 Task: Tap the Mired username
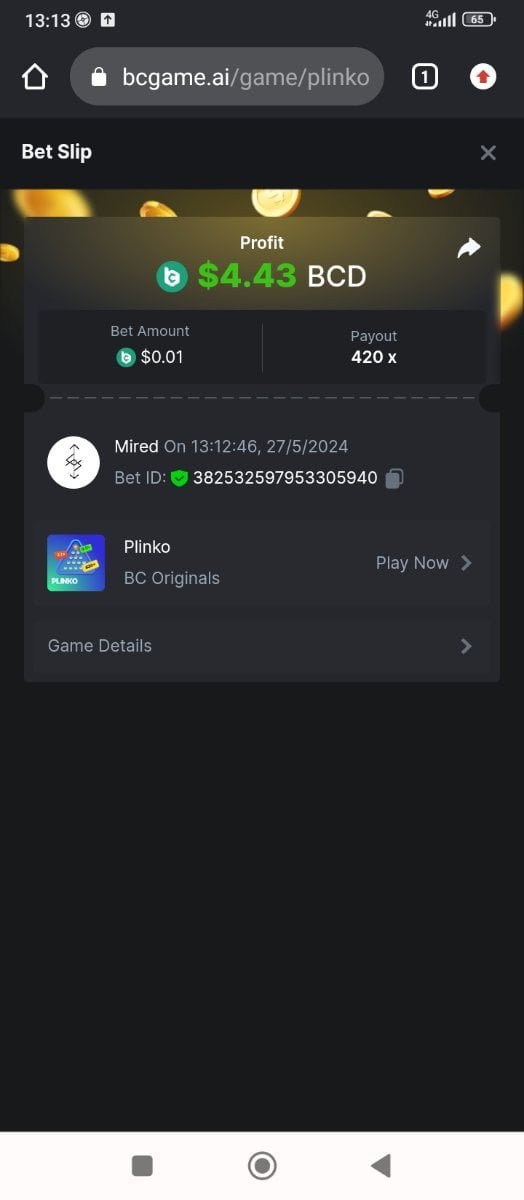click(x=136, y=446)
